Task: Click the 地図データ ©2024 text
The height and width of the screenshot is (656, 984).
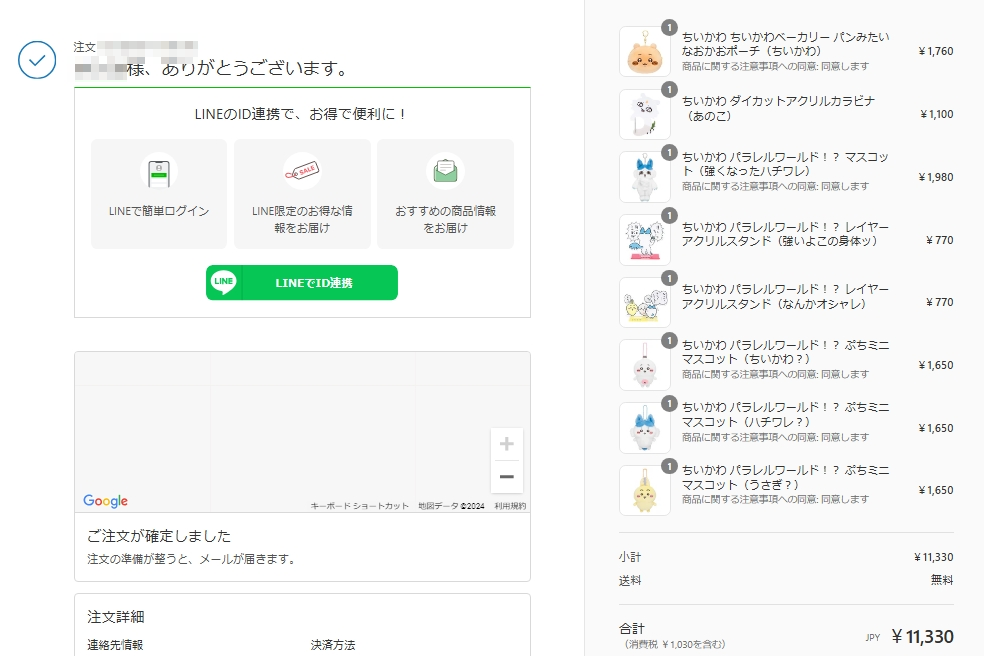Action: [x=451, y=506]
